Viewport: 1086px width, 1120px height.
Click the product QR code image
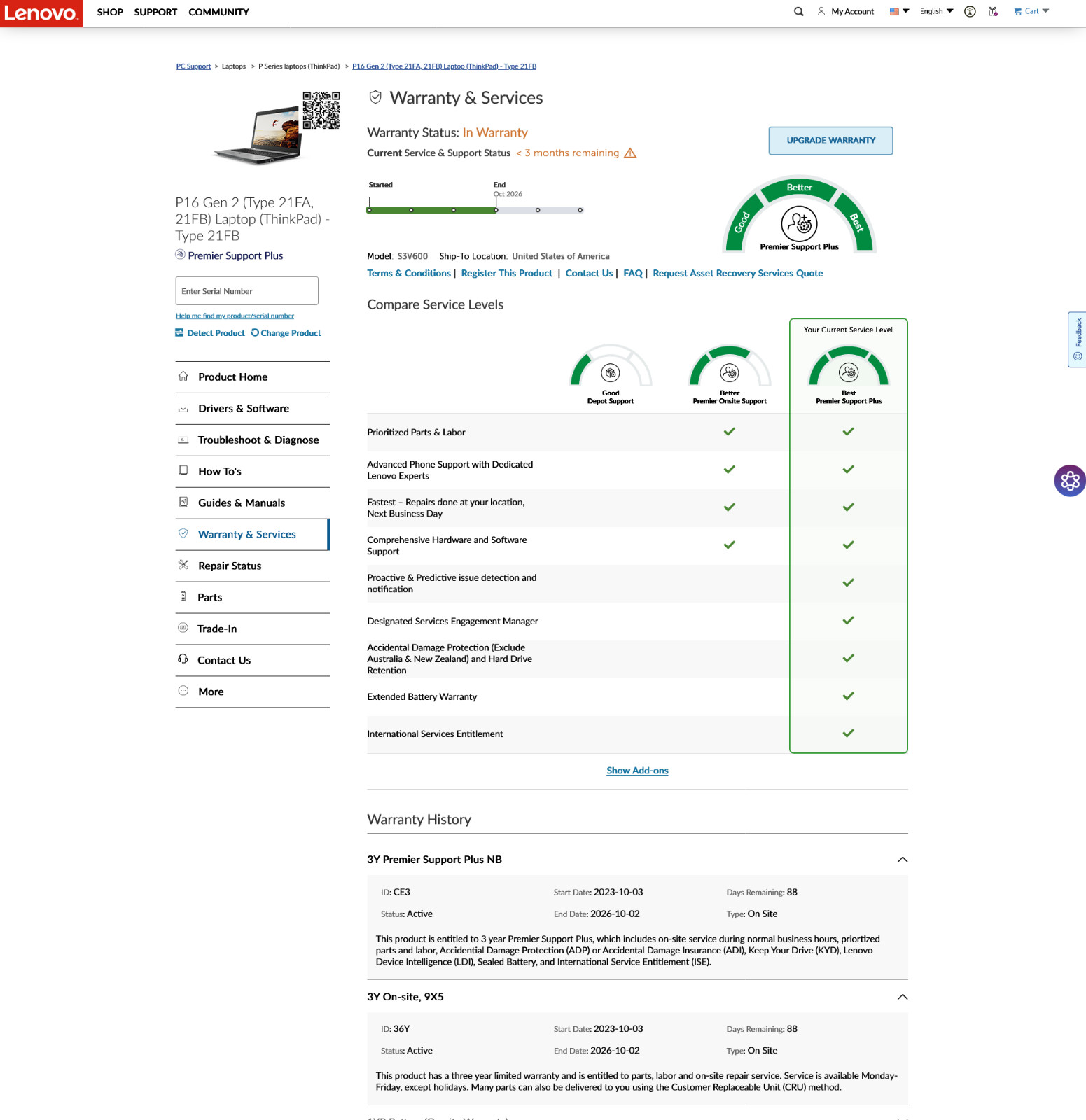321,111
